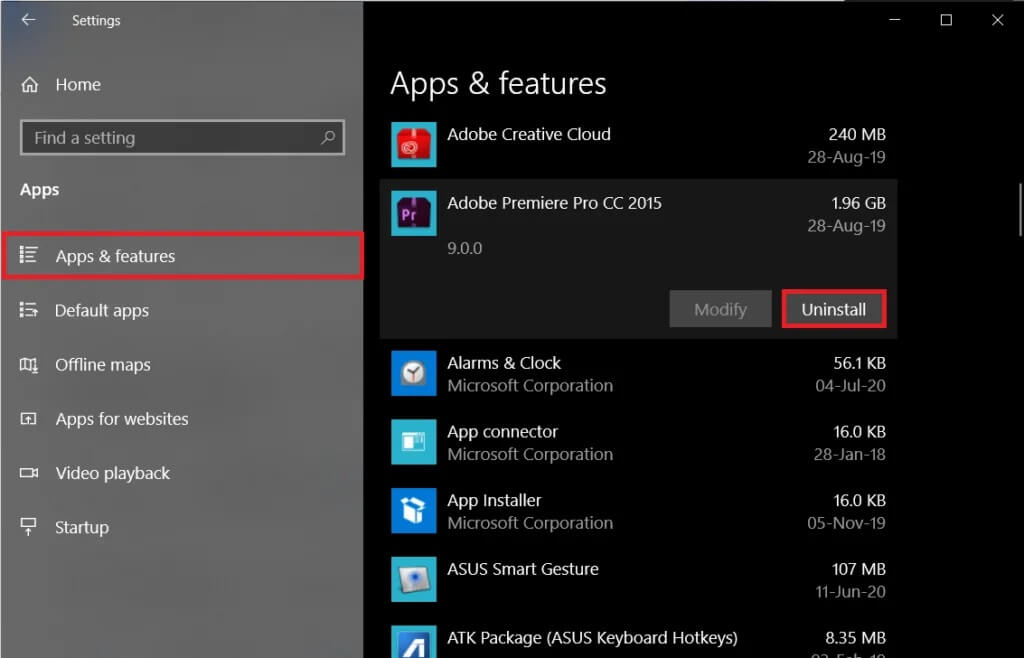The image size is (1024, 658).
Task: Click version number 9.0.0
Action: [x=464, y=249]
